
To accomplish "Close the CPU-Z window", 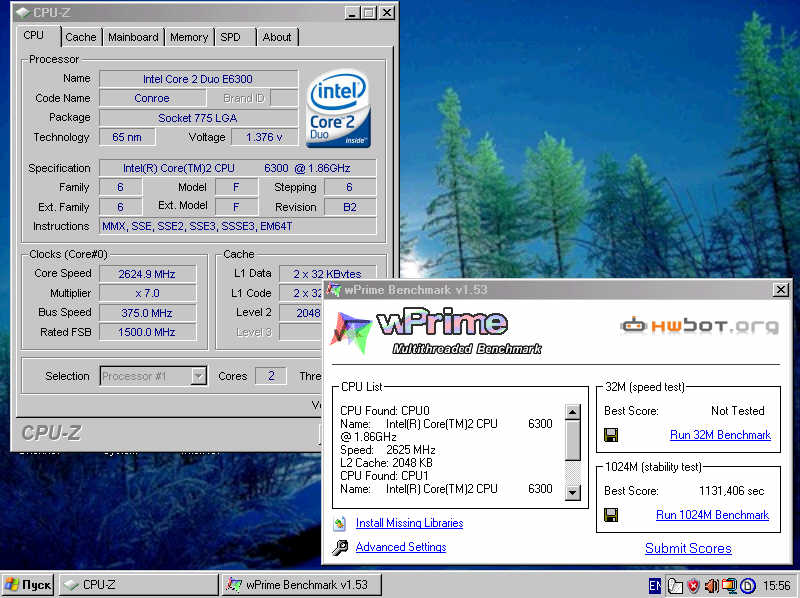I will (387, 12).
